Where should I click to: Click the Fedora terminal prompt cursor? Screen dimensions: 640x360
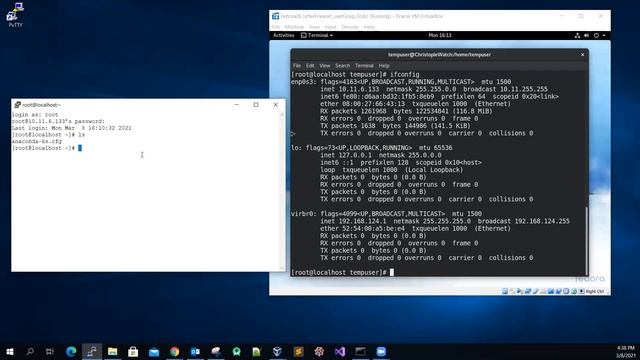(392, 272)
